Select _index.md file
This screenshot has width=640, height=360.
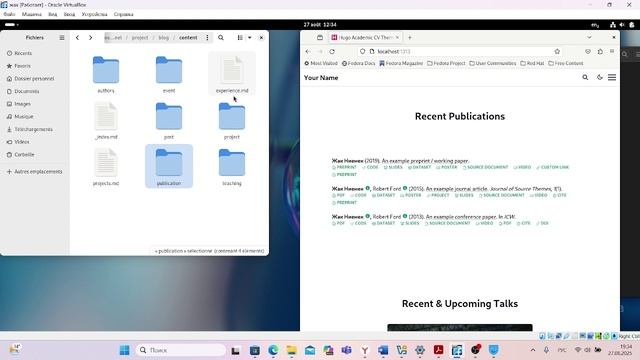[x=106, y=121]
